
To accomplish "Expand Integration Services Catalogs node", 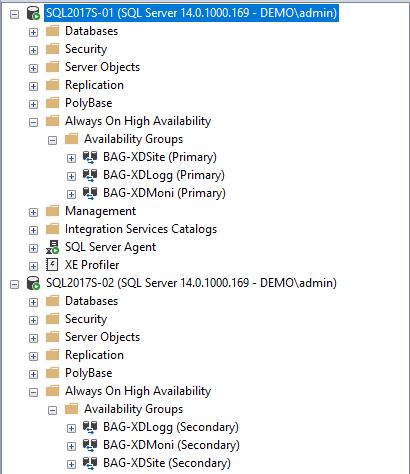I will pos(33,230).
